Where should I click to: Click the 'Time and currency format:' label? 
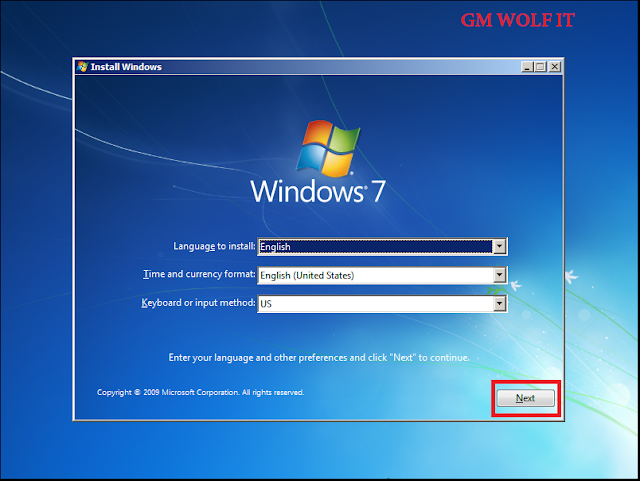pyautogui.click(x=199, y=274)
